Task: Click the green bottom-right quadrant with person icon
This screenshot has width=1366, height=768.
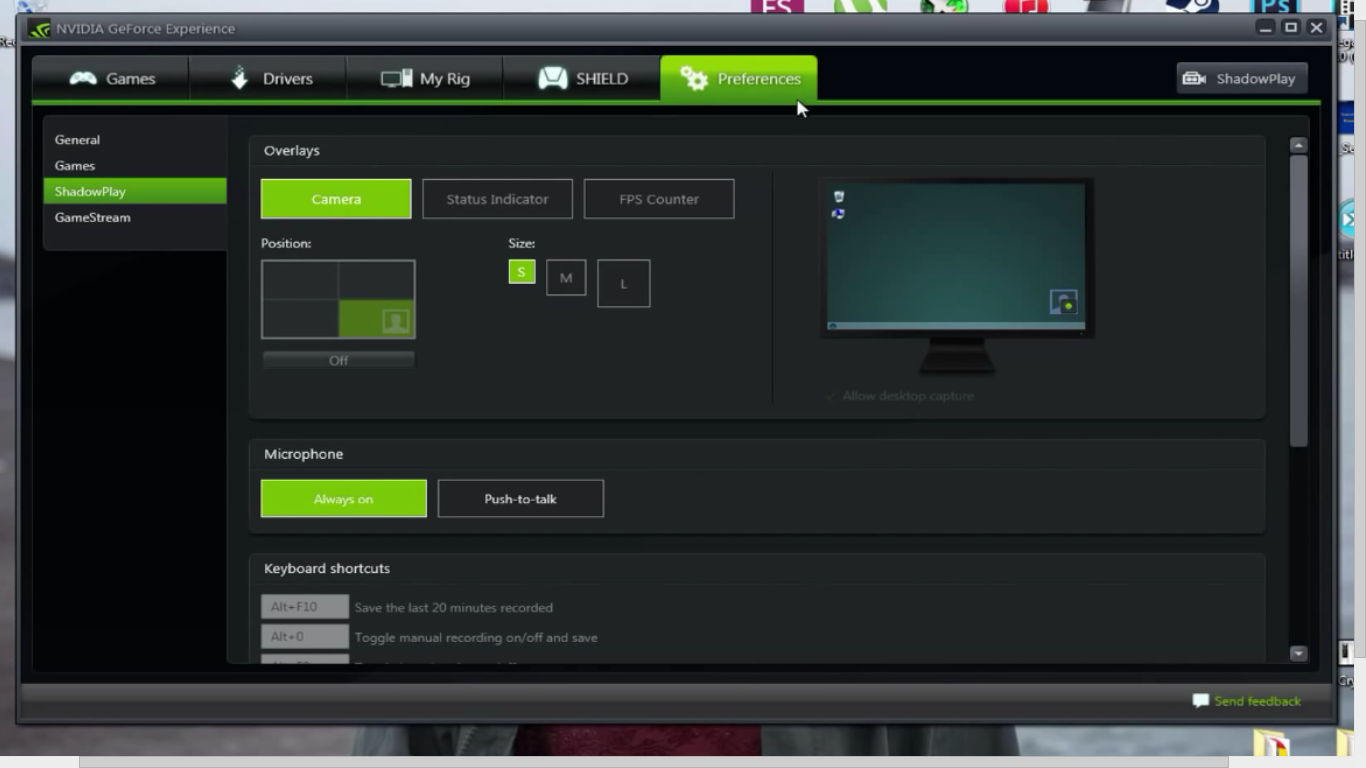Action: tap(376, 318)
